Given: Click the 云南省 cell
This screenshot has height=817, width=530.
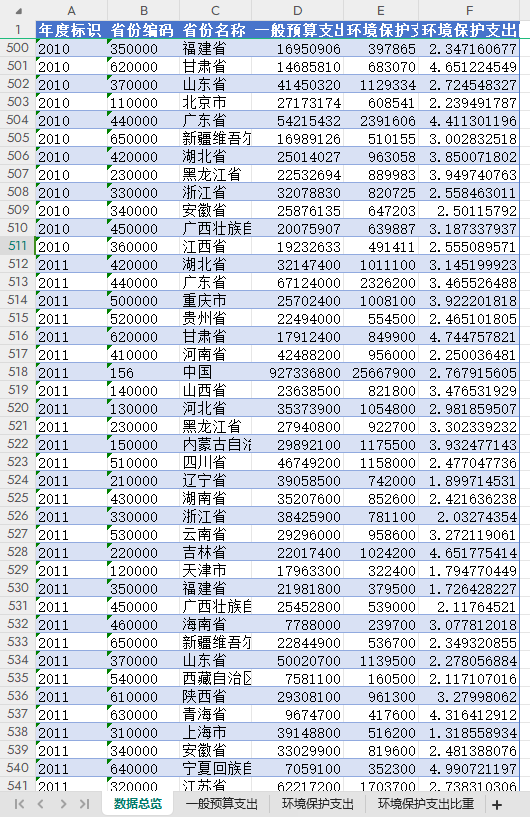Looking at the screenshot, I should pyautogui.click(x=215, y=535).
